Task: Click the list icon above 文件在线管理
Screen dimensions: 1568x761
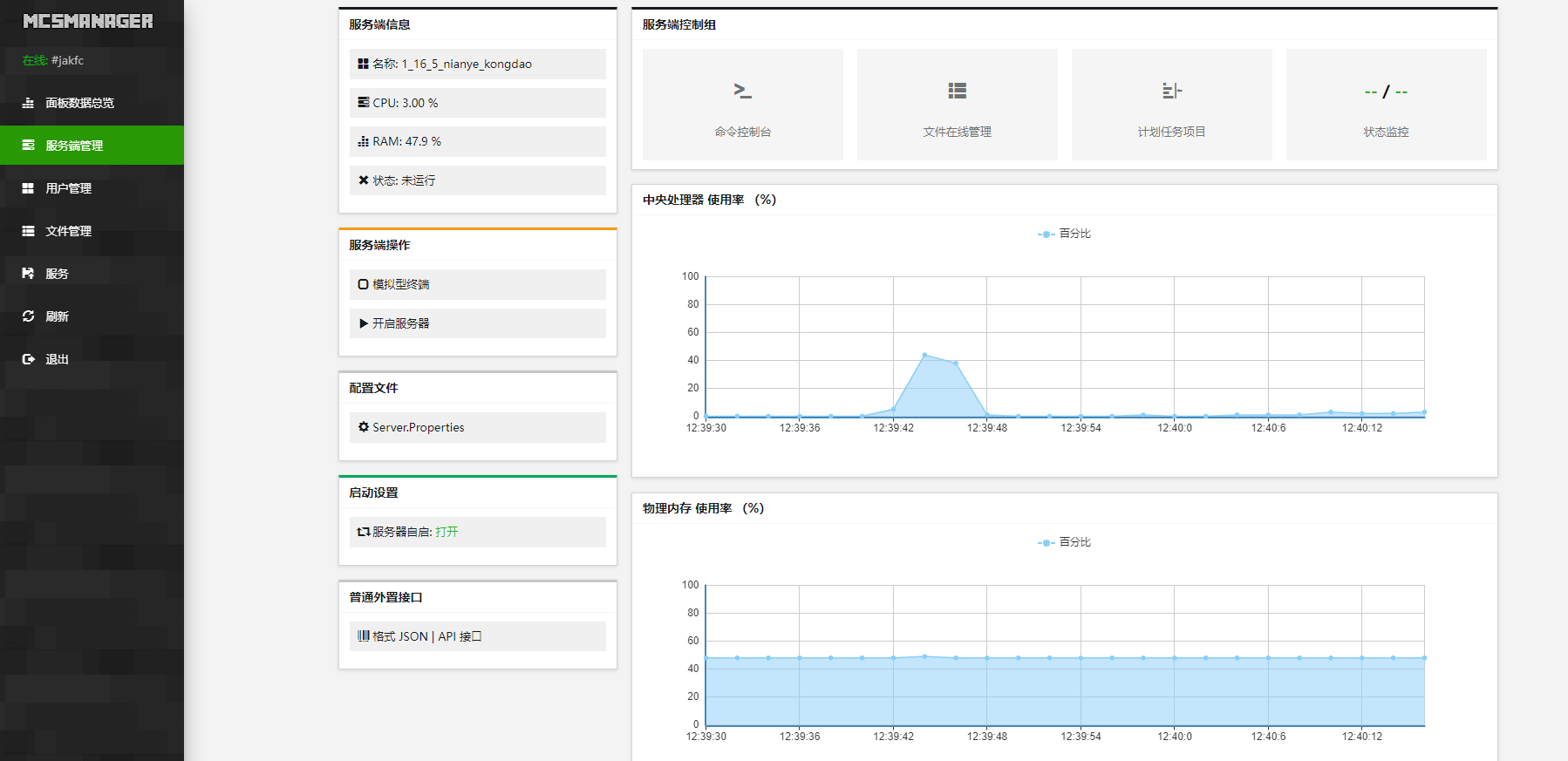Action: 958,91
